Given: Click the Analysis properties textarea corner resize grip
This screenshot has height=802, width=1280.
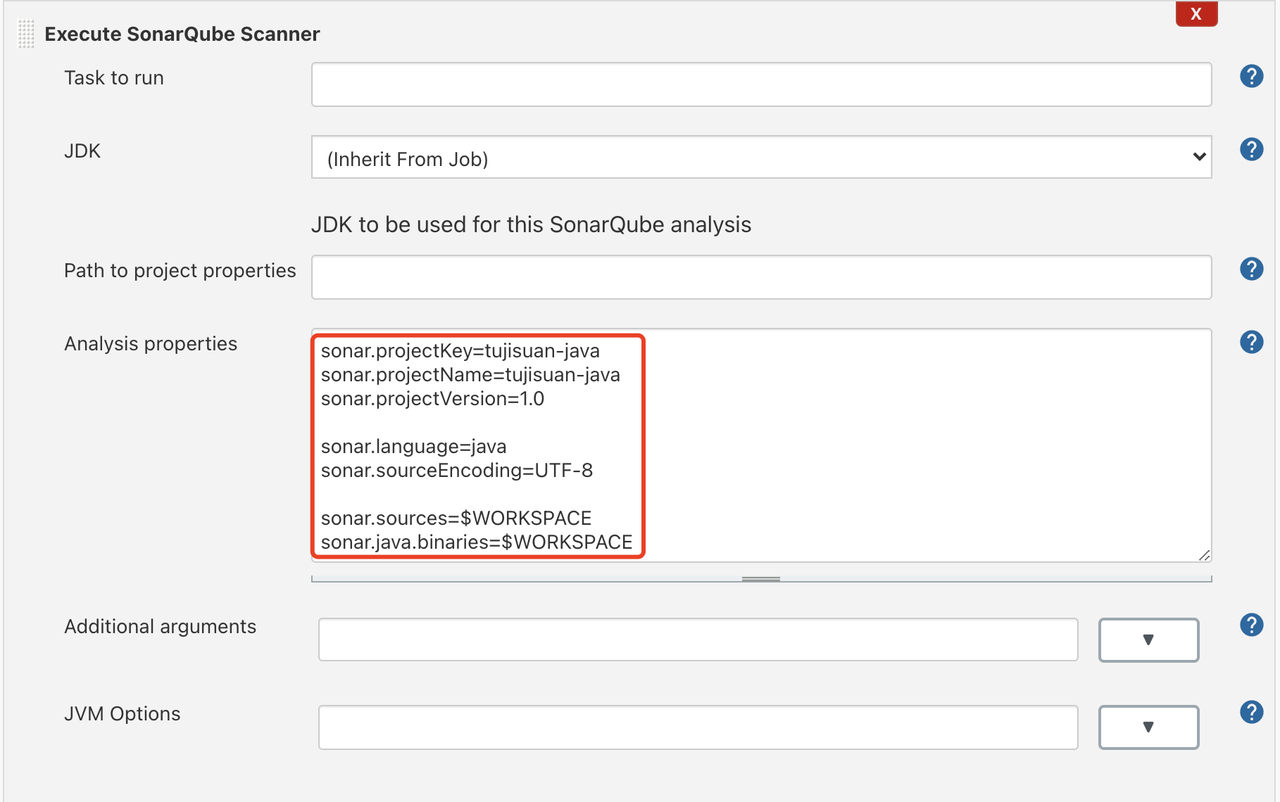Looking at the screenshot, I should click(1204, 555).
